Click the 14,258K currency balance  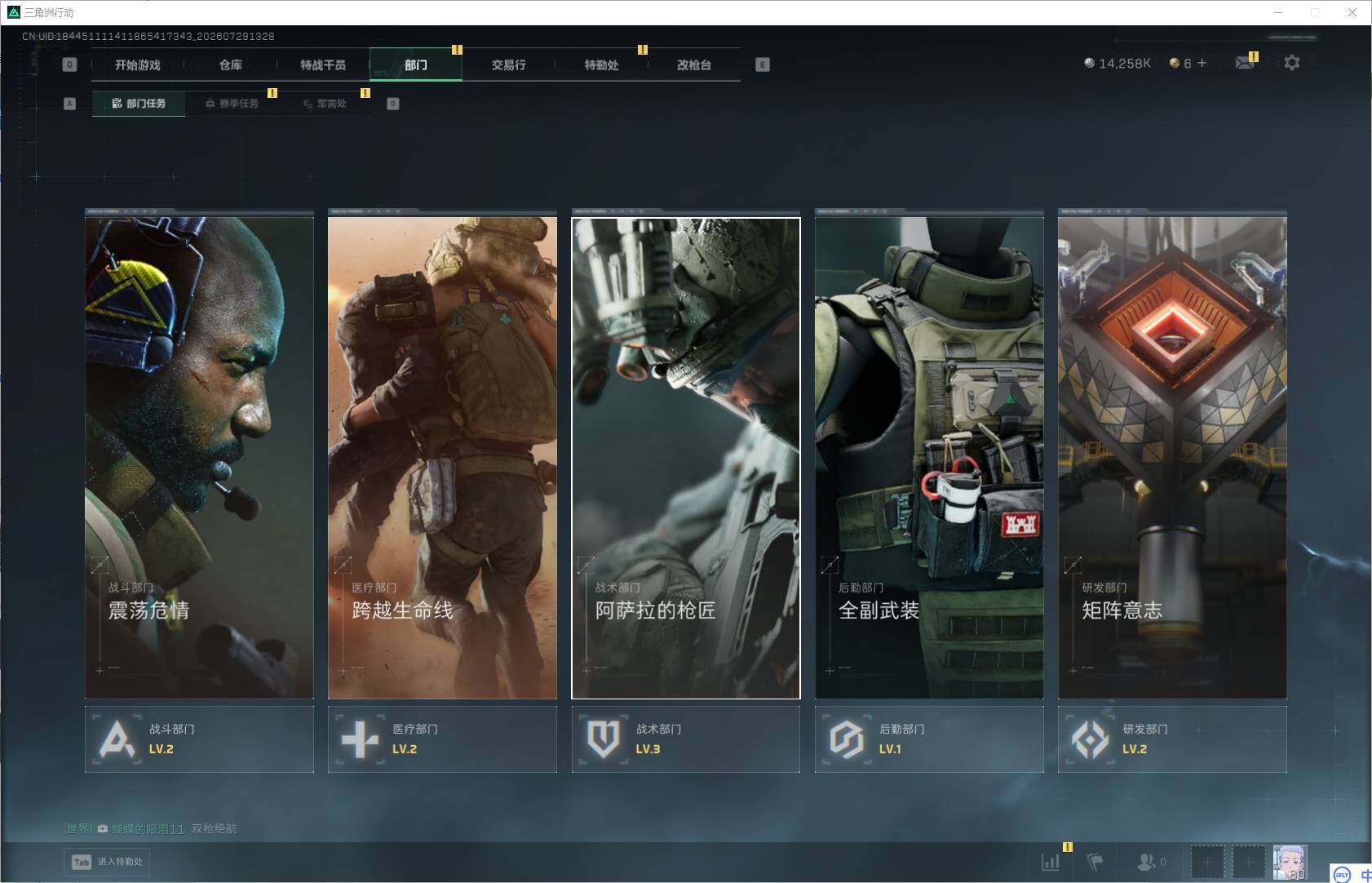tap(1117, 63)
